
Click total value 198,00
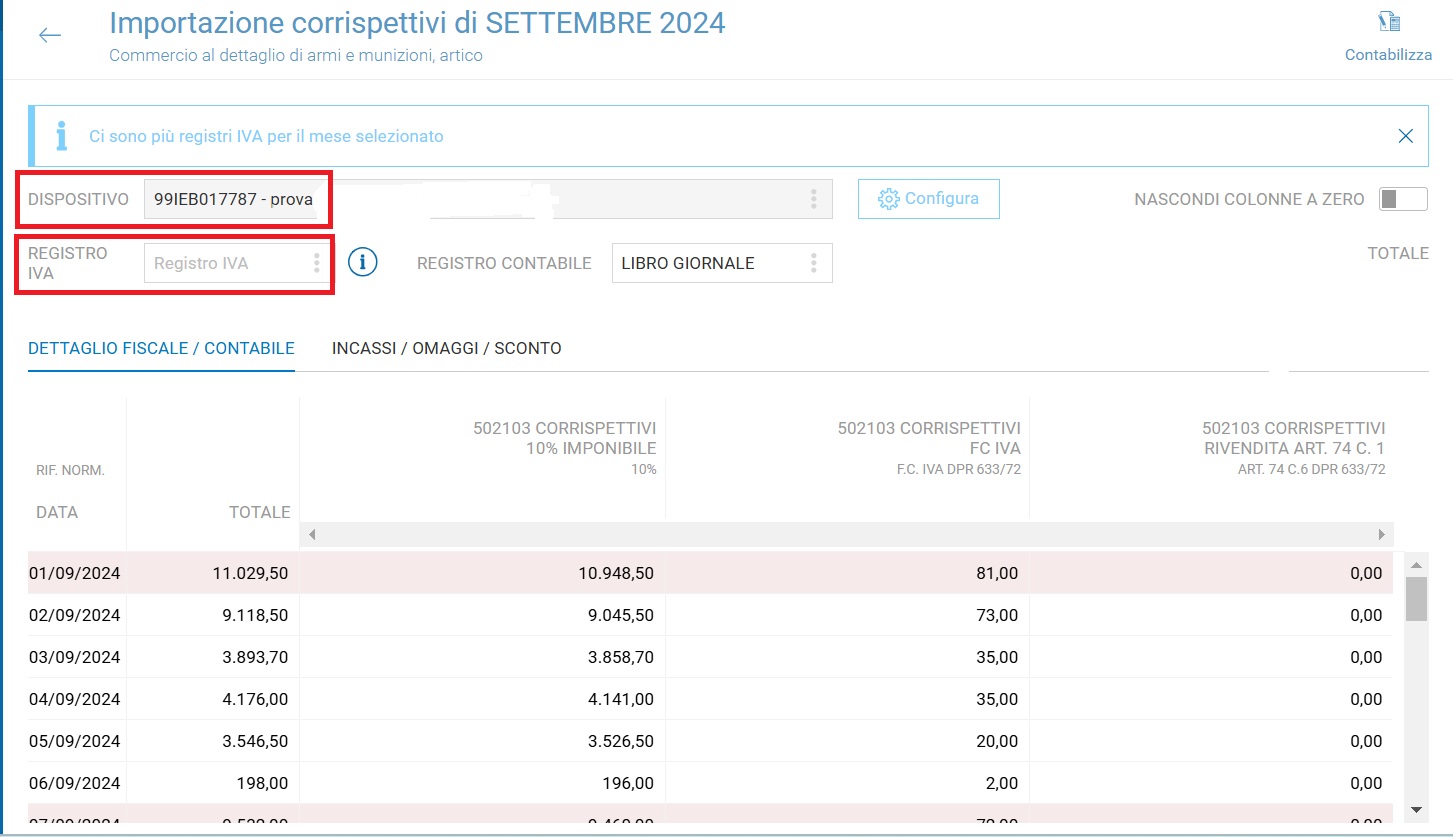[x=264, y=783]
